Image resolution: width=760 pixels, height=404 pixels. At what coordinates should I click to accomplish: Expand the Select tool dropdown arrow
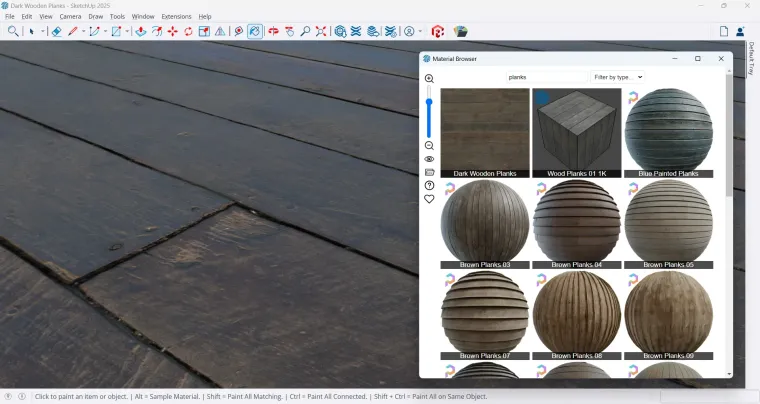point(42,31)
